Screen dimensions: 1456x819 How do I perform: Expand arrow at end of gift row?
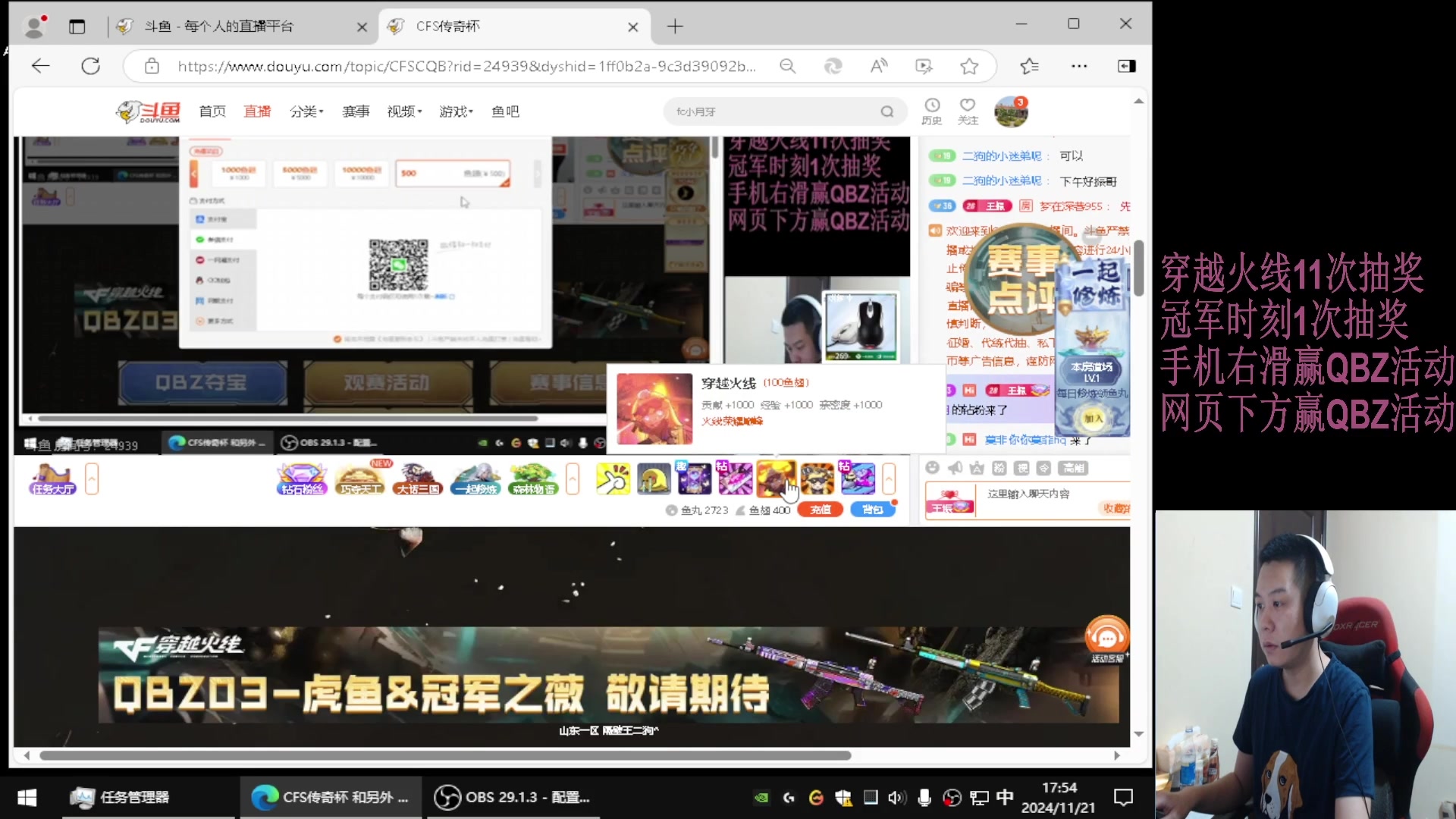coord(889,479)
